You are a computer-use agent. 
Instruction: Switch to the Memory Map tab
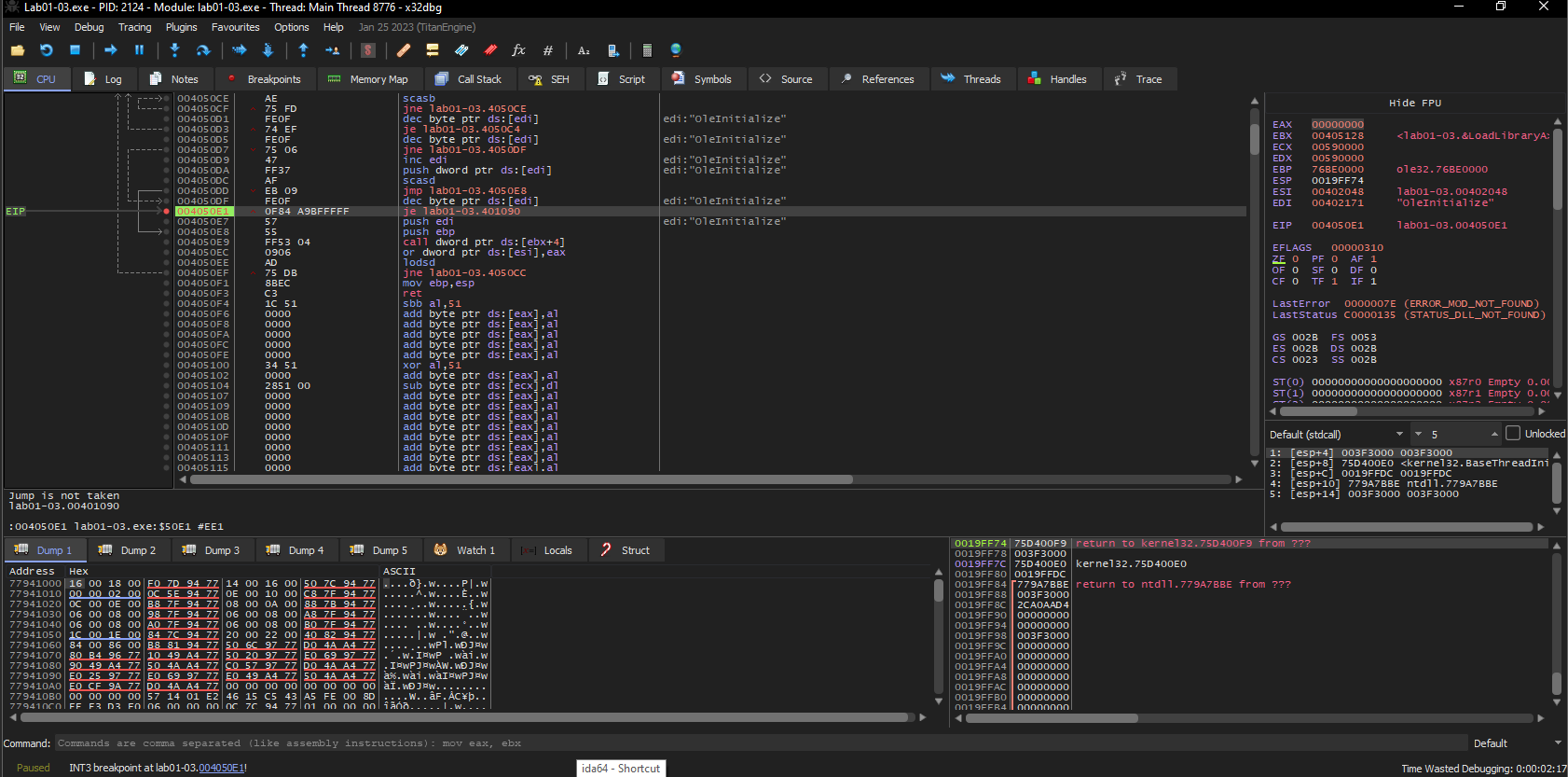[369, 79]
